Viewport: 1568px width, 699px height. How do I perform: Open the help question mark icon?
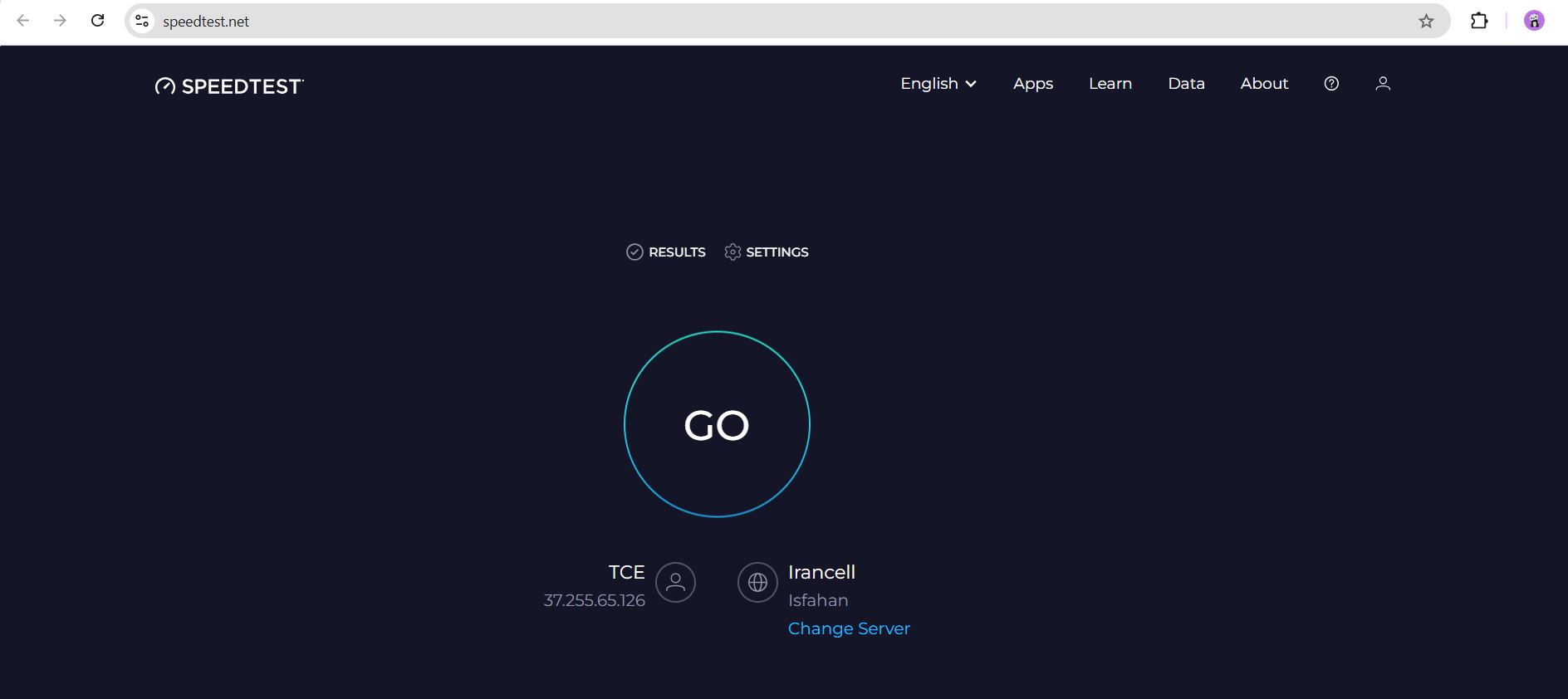pyautogui.click(x=1331, y=84)
